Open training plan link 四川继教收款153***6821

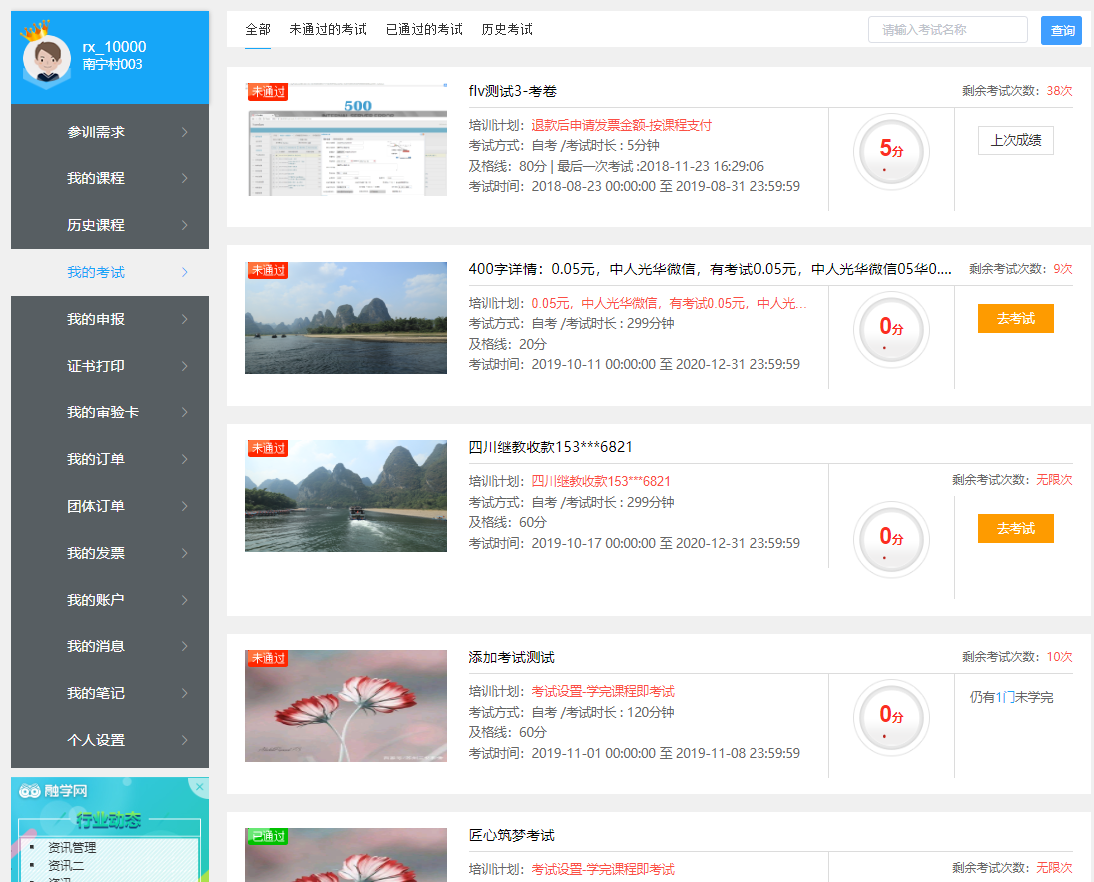(601, 481)
